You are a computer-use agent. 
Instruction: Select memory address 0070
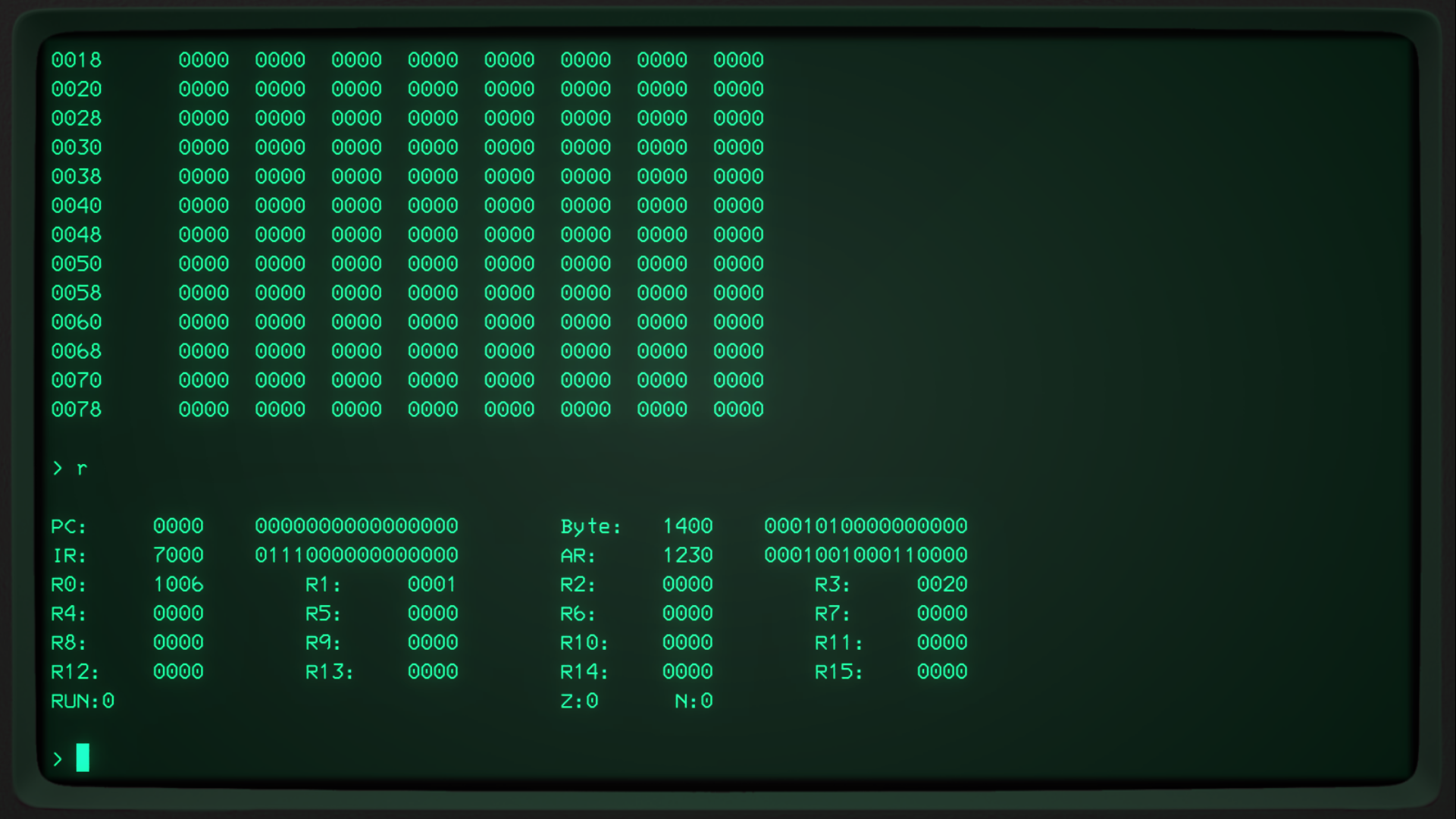click(x=77, y=381)
